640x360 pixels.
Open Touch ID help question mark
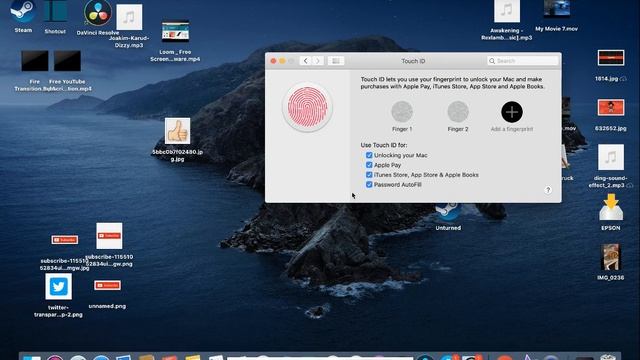tap(548, 190)
